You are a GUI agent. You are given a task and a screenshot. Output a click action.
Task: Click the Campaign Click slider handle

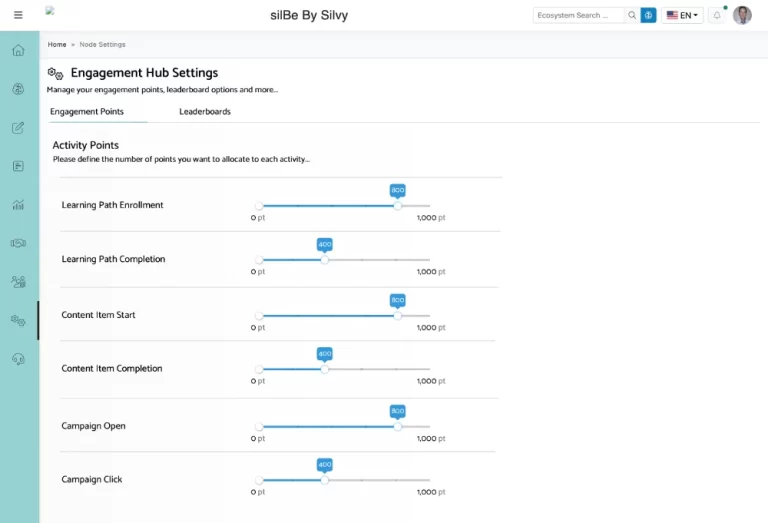point(324,480)
